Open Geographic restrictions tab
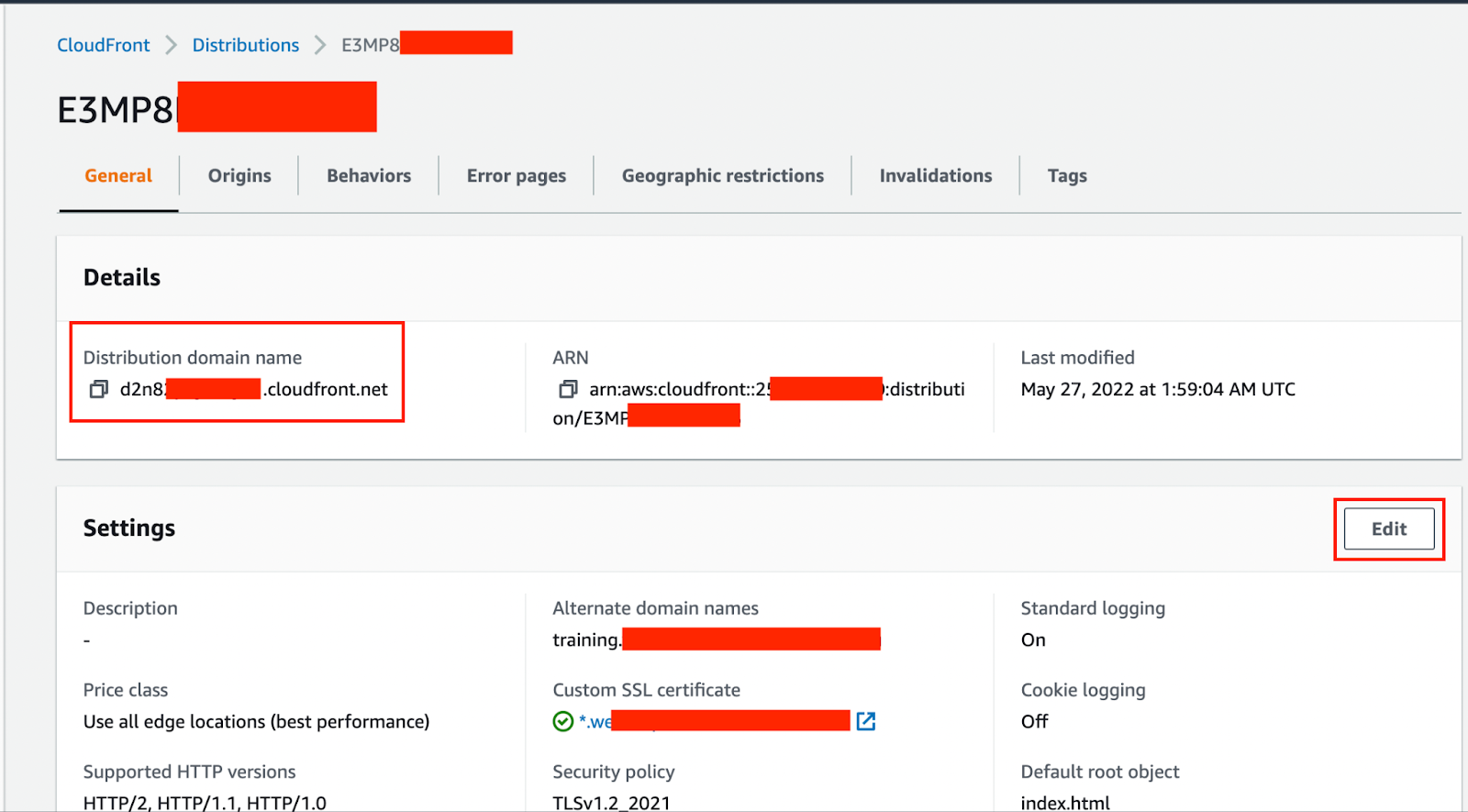The image size is (1468, 812). click(x=723, y=175)
